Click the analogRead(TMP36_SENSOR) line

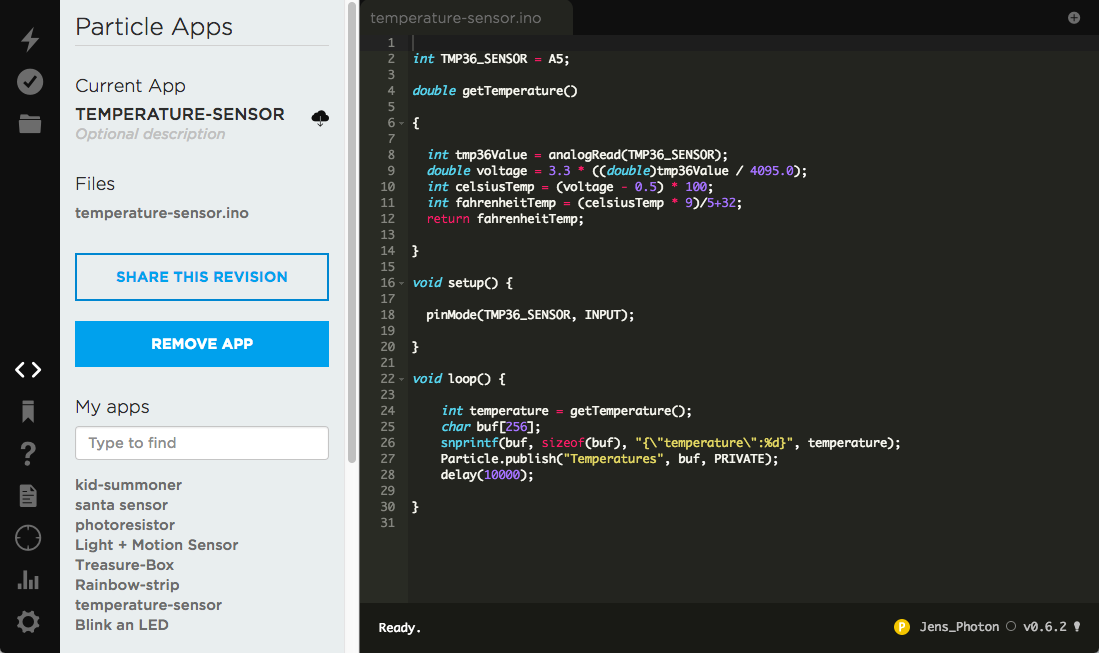pos(578,155)
